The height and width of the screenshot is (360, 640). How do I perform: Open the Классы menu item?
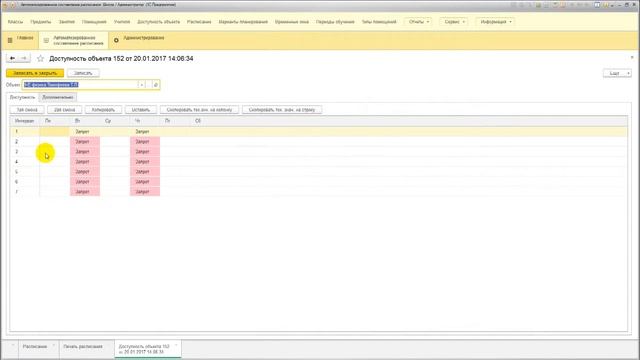pyautogui.click(x=16, y=22)
